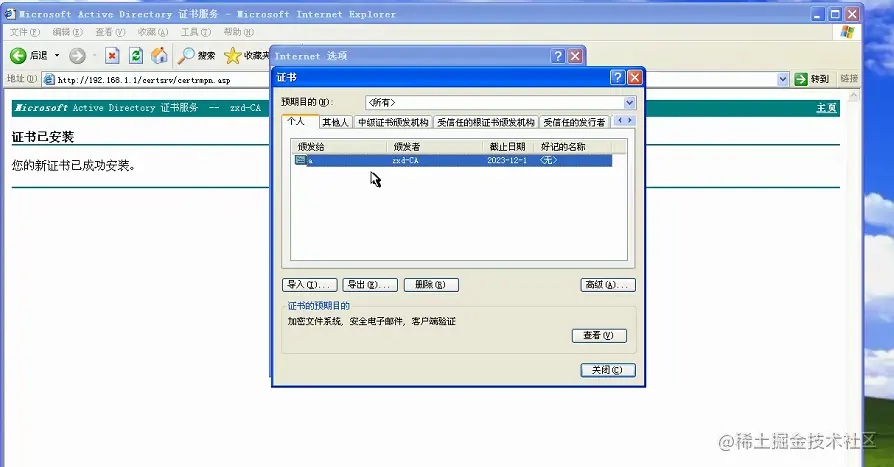Open the 编辑 menu in Internet Explorer
894x467 pixels.
[67, 32]
